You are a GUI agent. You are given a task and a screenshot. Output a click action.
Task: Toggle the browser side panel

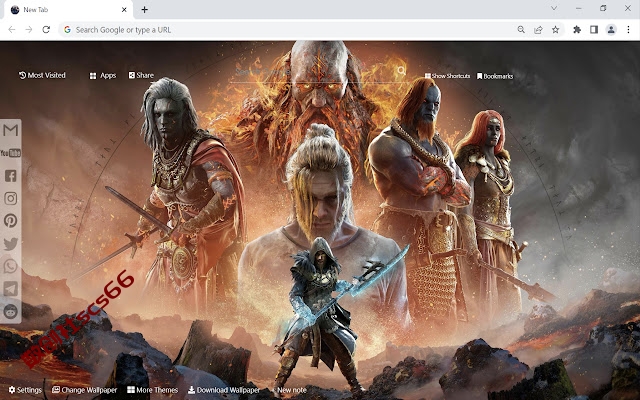point(594,29)
